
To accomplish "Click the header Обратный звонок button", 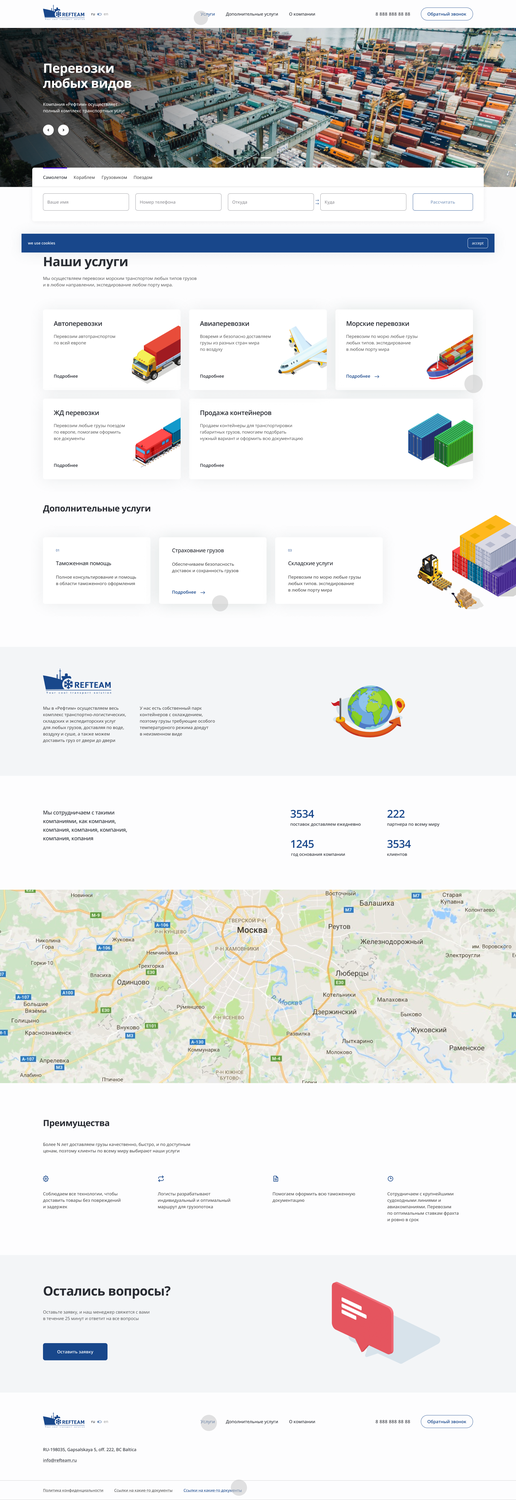I will 447,14.
